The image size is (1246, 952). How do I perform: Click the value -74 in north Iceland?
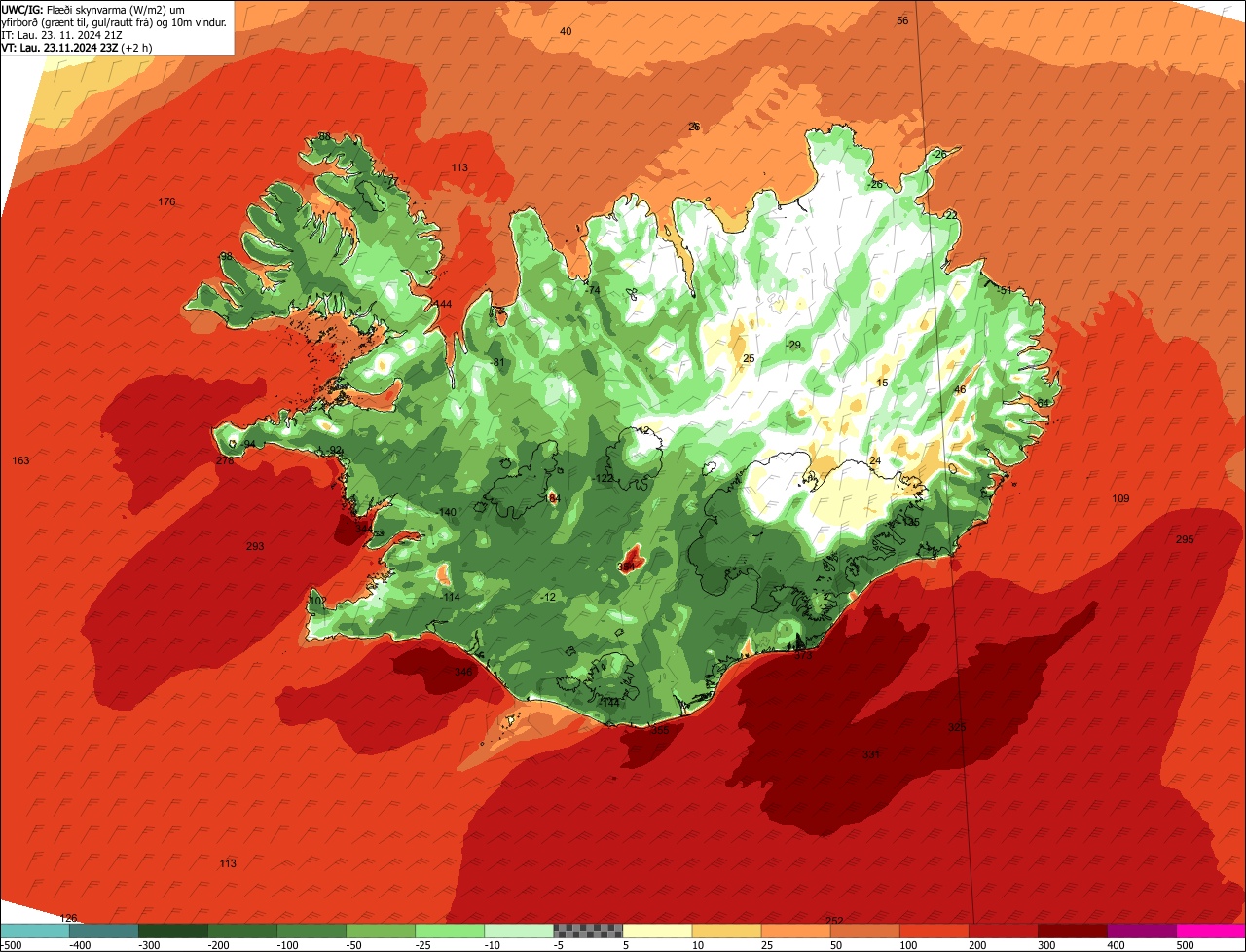coord(593,290)
